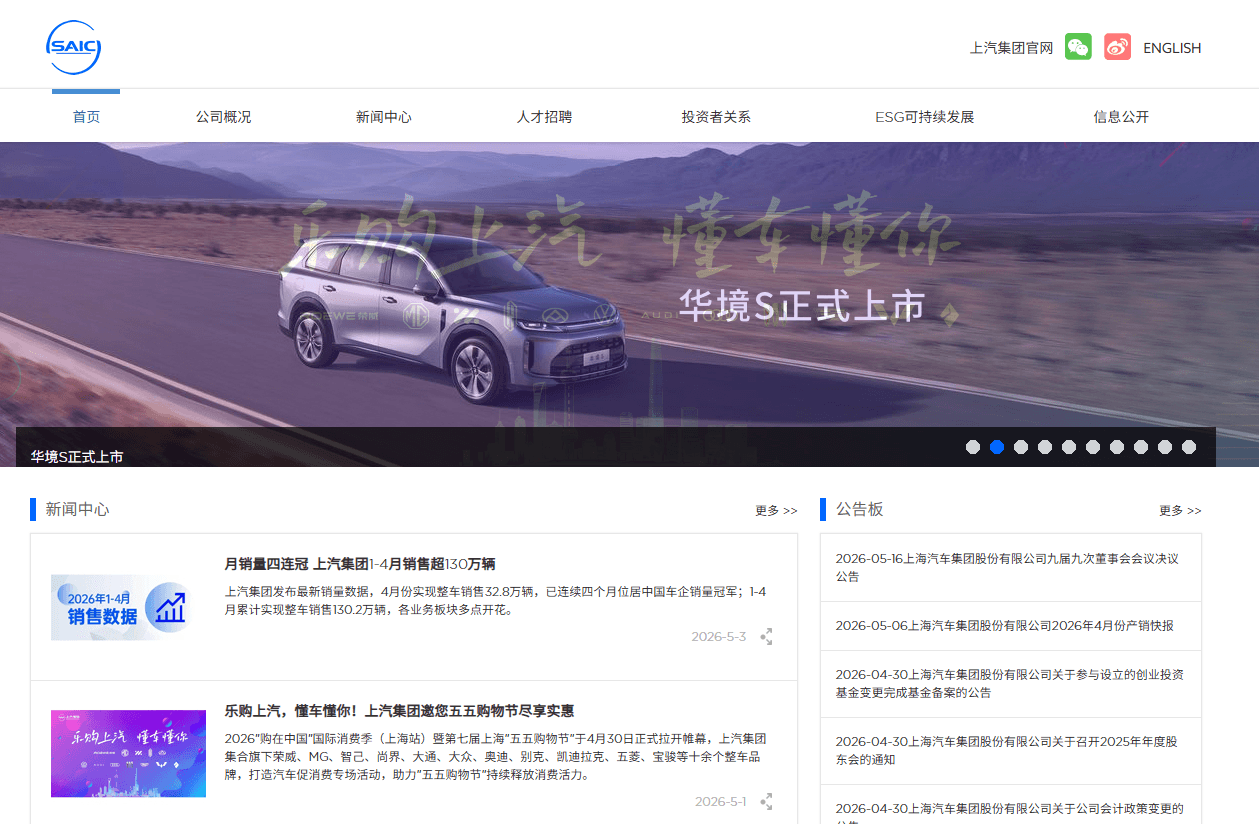Click the 公告板 section heading
Viewport: 1259px width, 824px height.
(x=860, y=510)
